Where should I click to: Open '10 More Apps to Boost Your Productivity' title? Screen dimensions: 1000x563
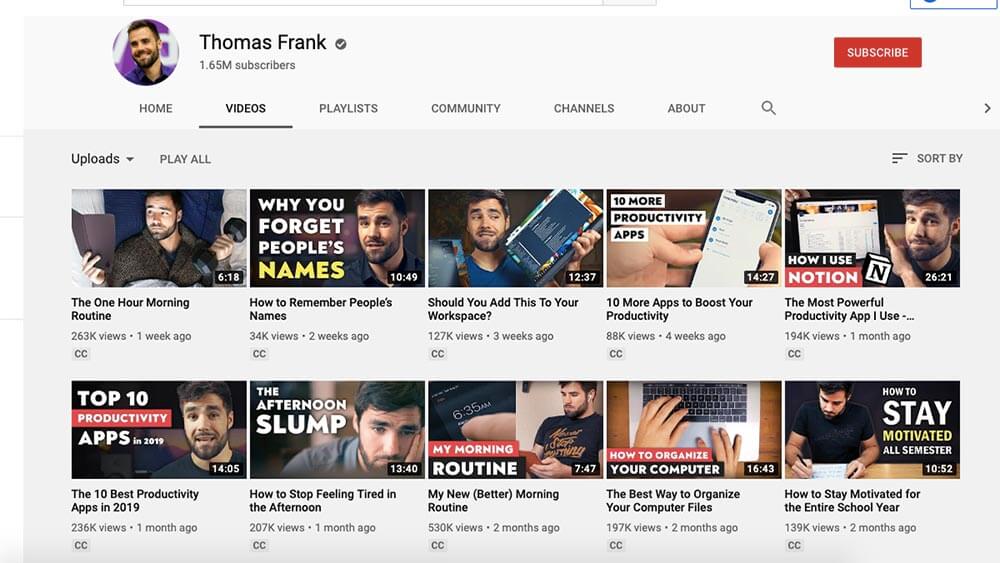pos(679,309)
